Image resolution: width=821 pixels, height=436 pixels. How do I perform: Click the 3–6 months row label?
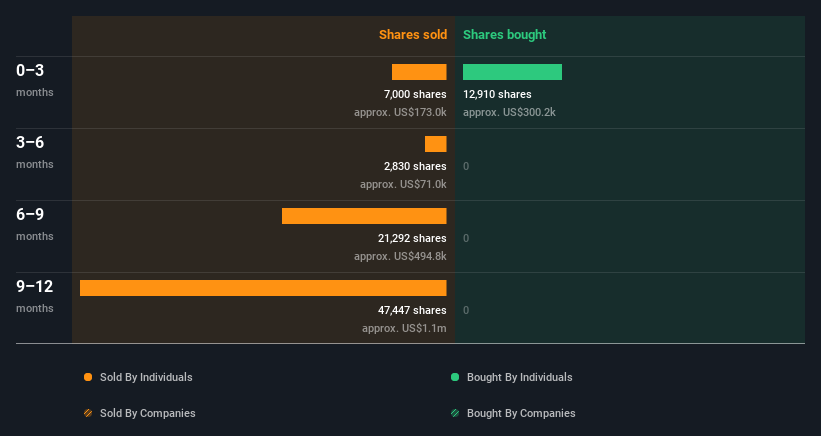35,152
